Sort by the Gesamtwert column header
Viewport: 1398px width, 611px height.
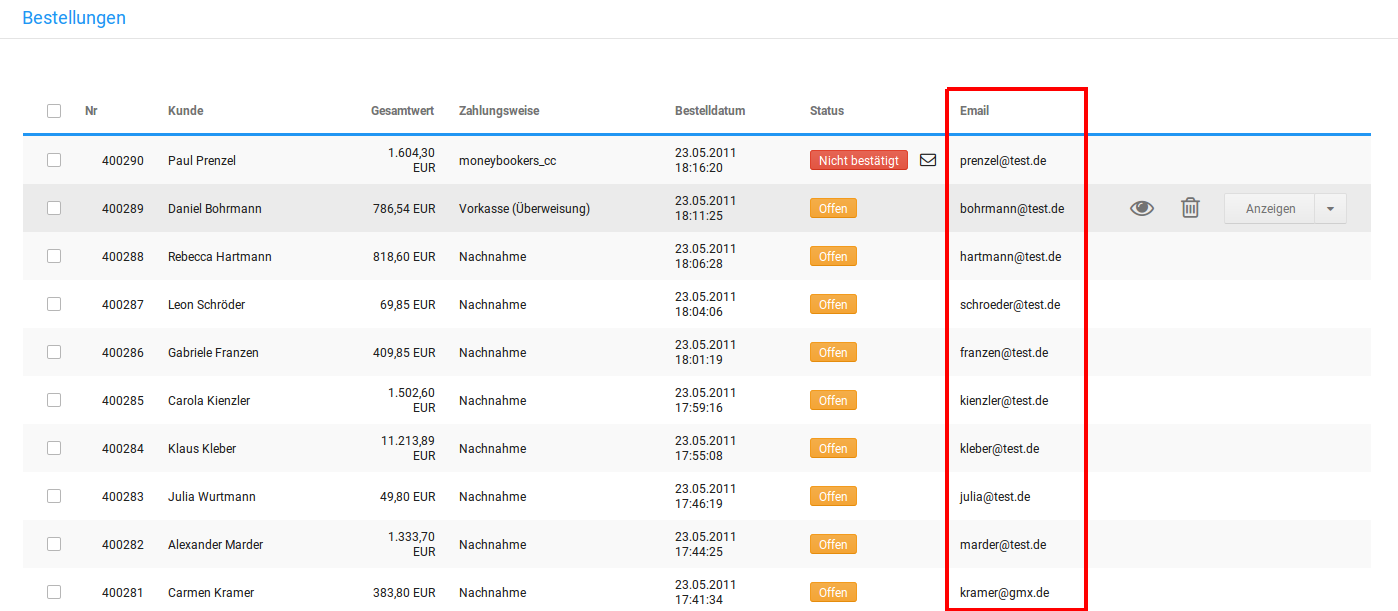pyautogui.click(x=403, y=111)
